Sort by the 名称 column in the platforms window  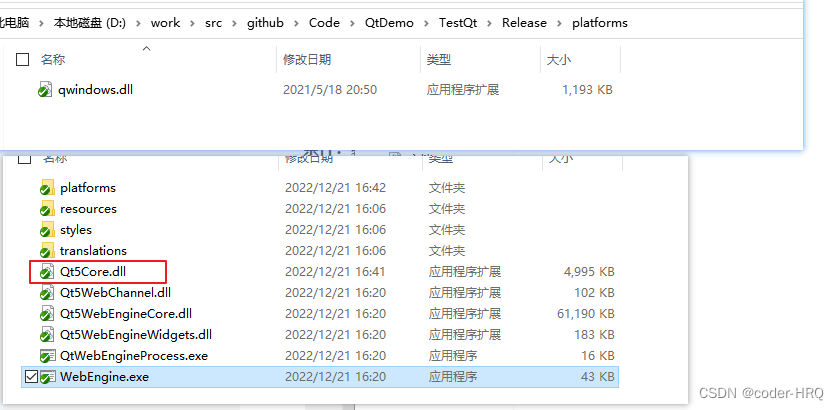point(53,59)
